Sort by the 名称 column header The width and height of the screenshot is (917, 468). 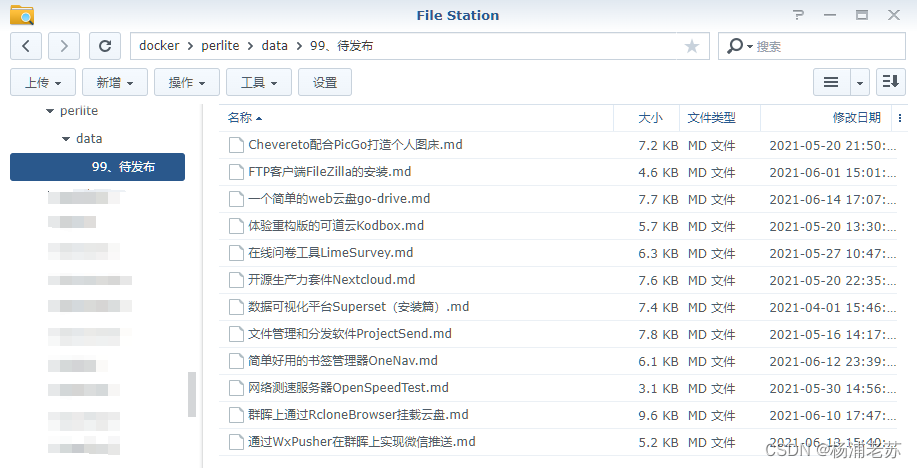pos(416,118)
